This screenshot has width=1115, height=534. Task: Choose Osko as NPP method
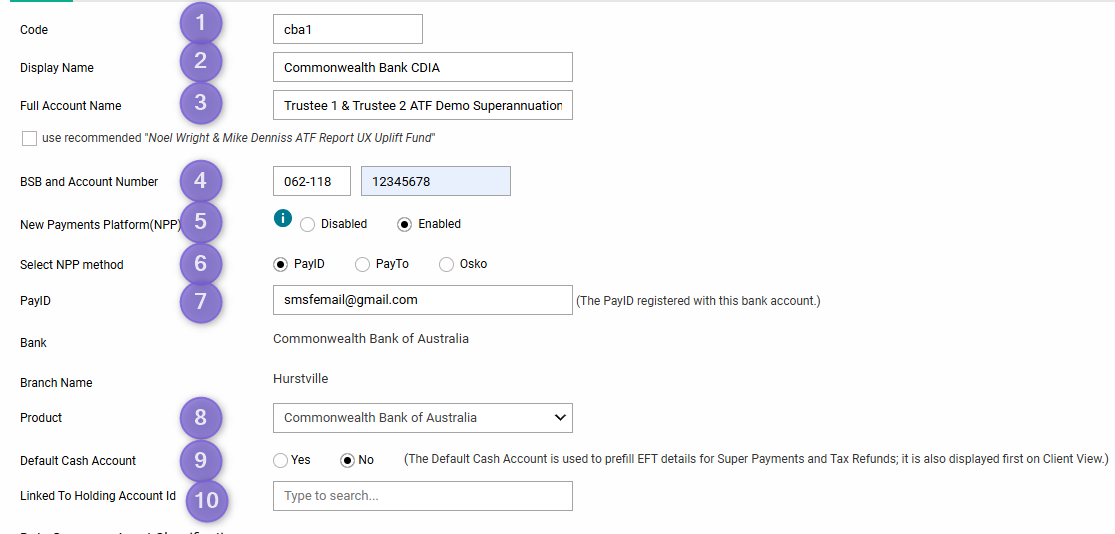[x=447, y=265]
